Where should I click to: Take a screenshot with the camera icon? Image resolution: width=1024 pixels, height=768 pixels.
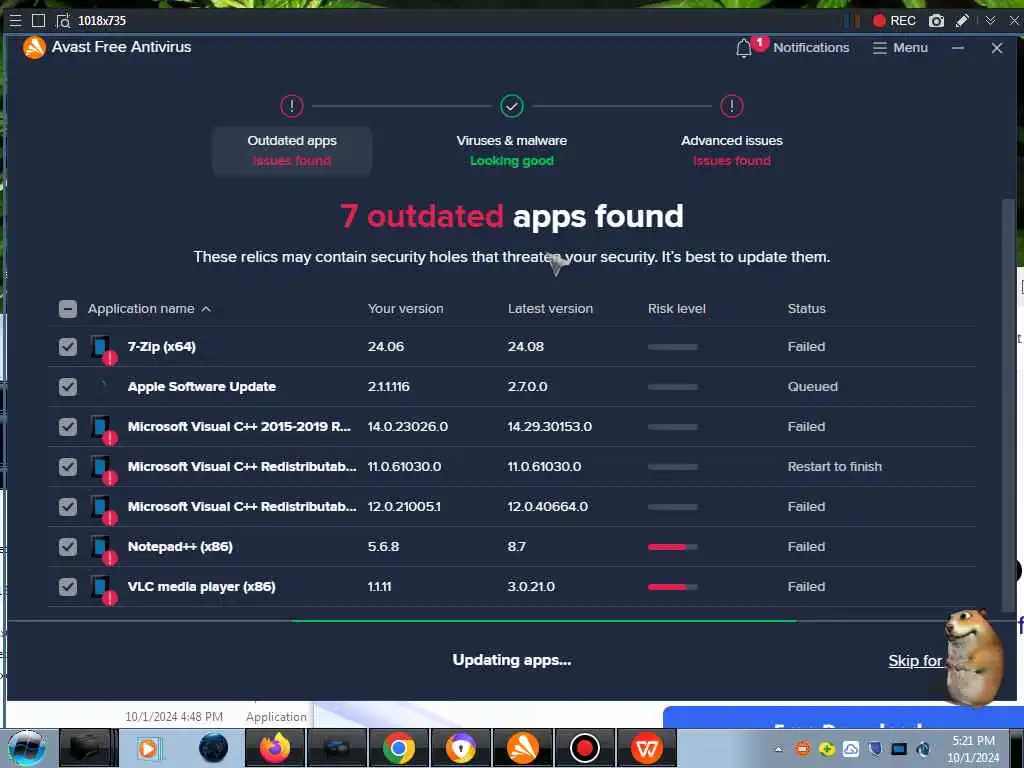(x=936, y=20)
